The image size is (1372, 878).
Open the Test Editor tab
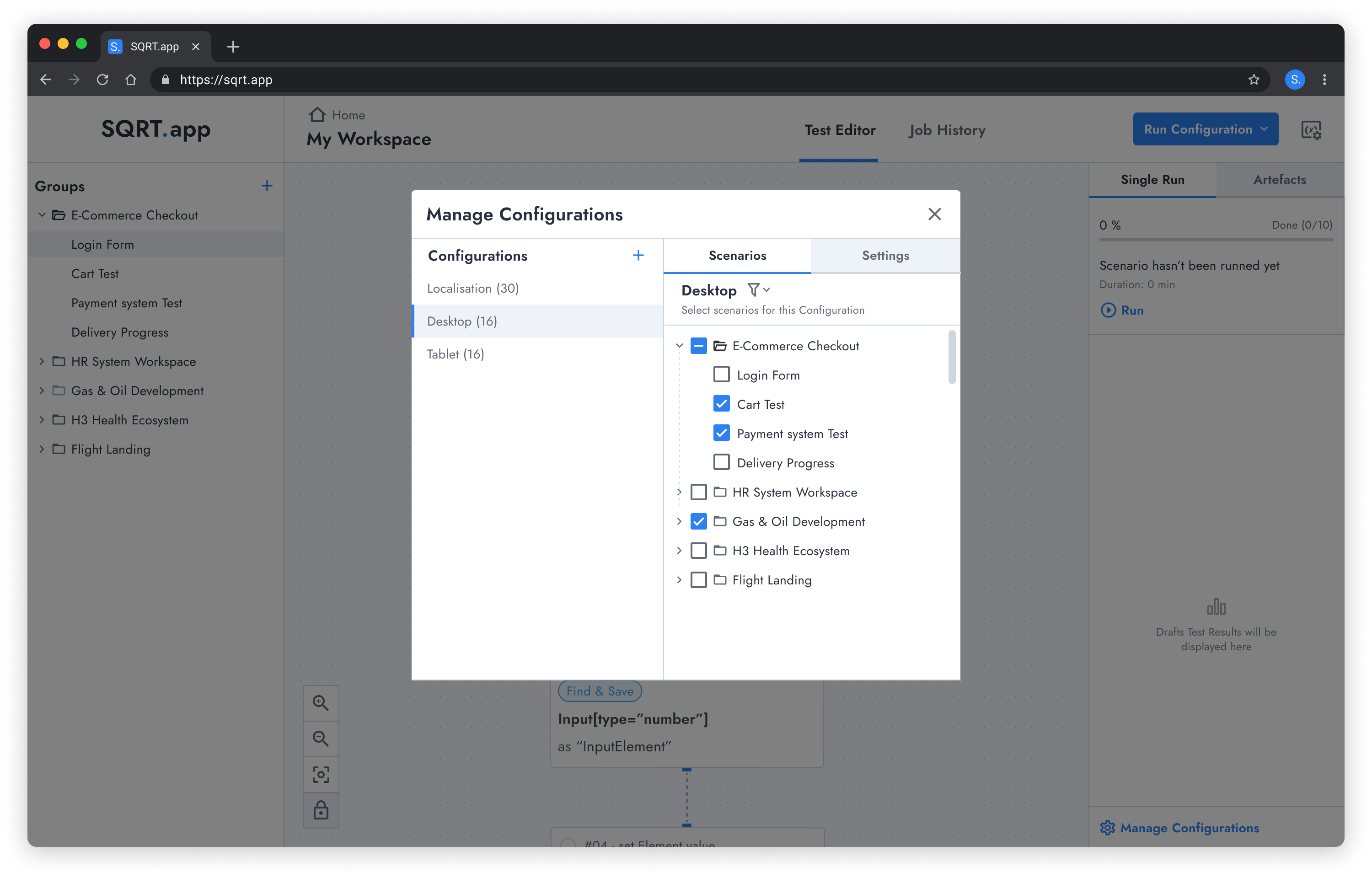tap(840, 130)
